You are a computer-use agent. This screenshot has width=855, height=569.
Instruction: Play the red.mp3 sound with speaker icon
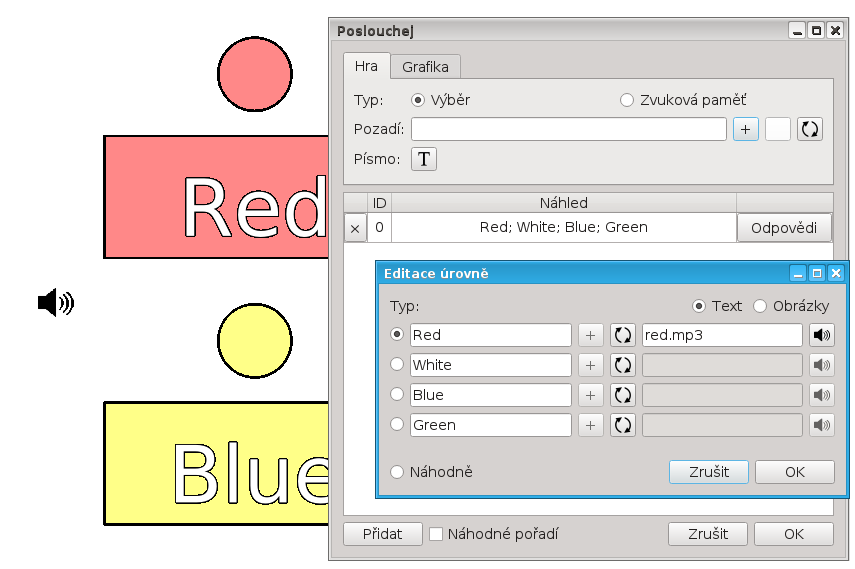coord(822,335)
